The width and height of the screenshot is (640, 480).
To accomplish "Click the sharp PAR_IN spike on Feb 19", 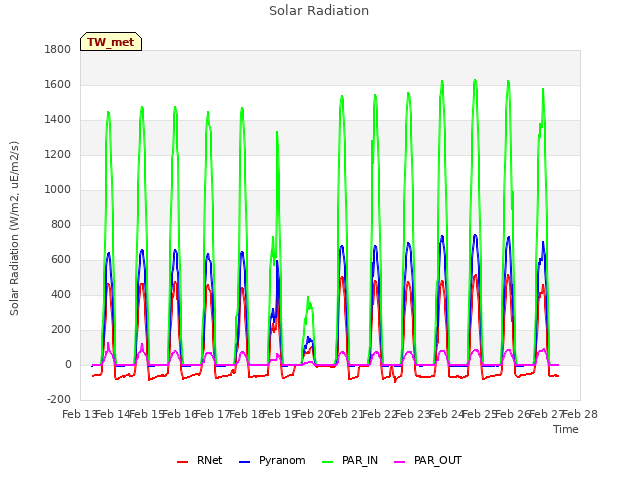I will 277,132.
